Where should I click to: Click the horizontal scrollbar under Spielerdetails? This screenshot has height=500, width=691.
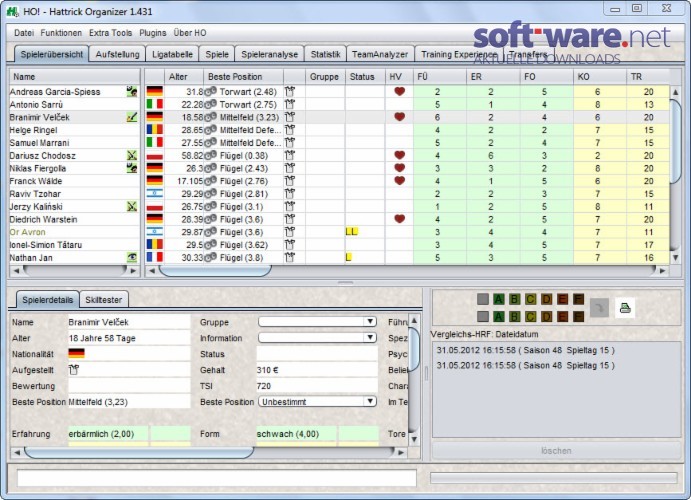click(139, 452)
